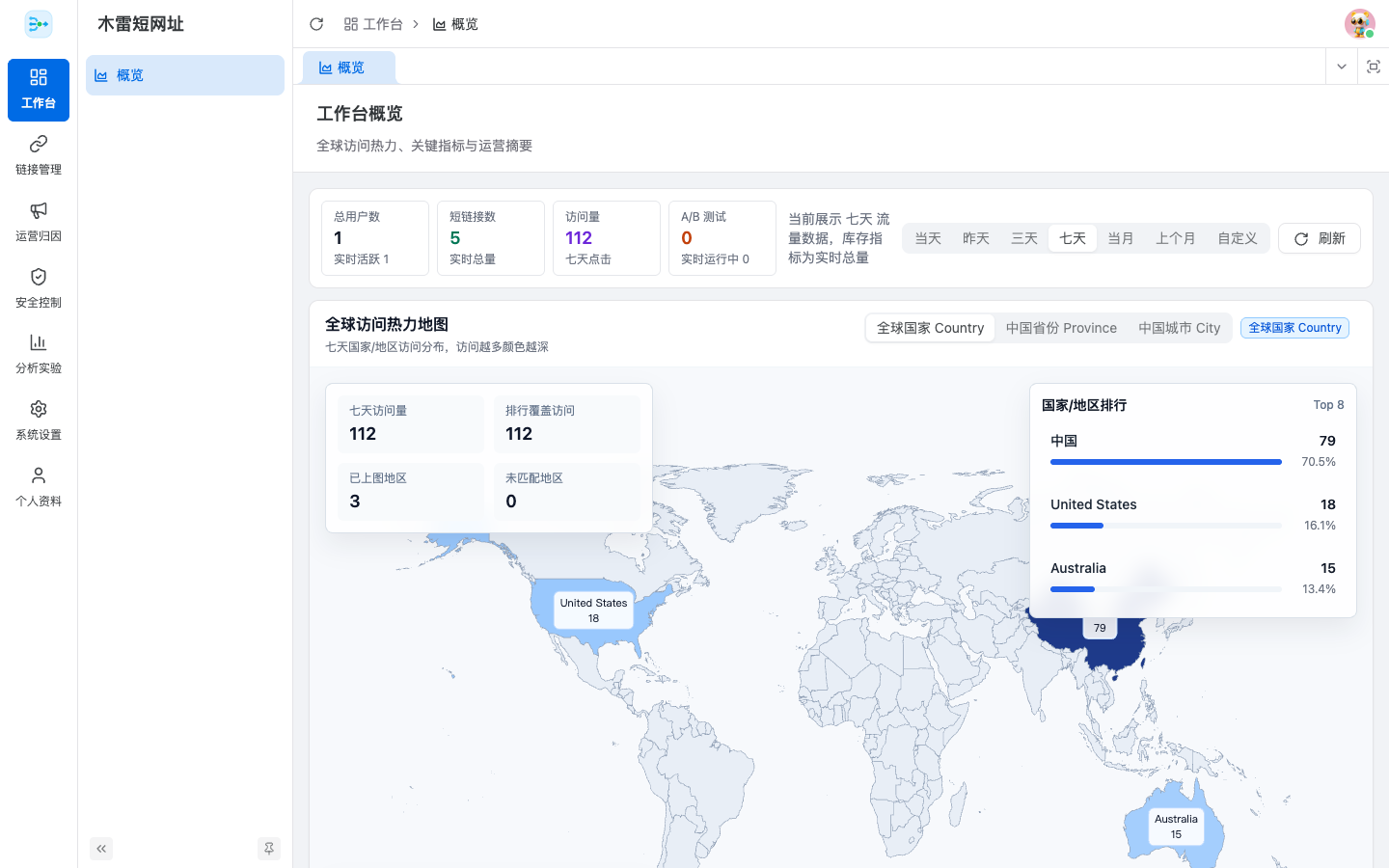The width and height of the screenshot is (1389, 868).
Task: Open 运营归因 megaphone section
Action: pos(39,222)
